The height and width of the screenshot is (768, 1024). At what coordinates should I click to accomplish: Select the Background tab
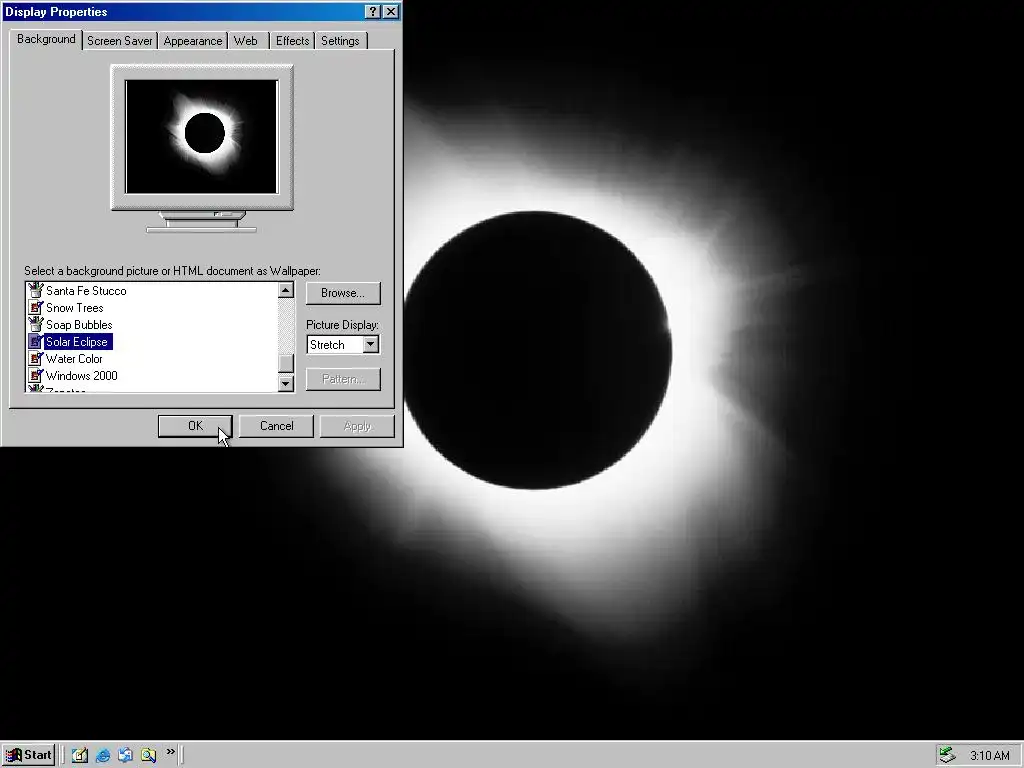[x=46, y=39]
